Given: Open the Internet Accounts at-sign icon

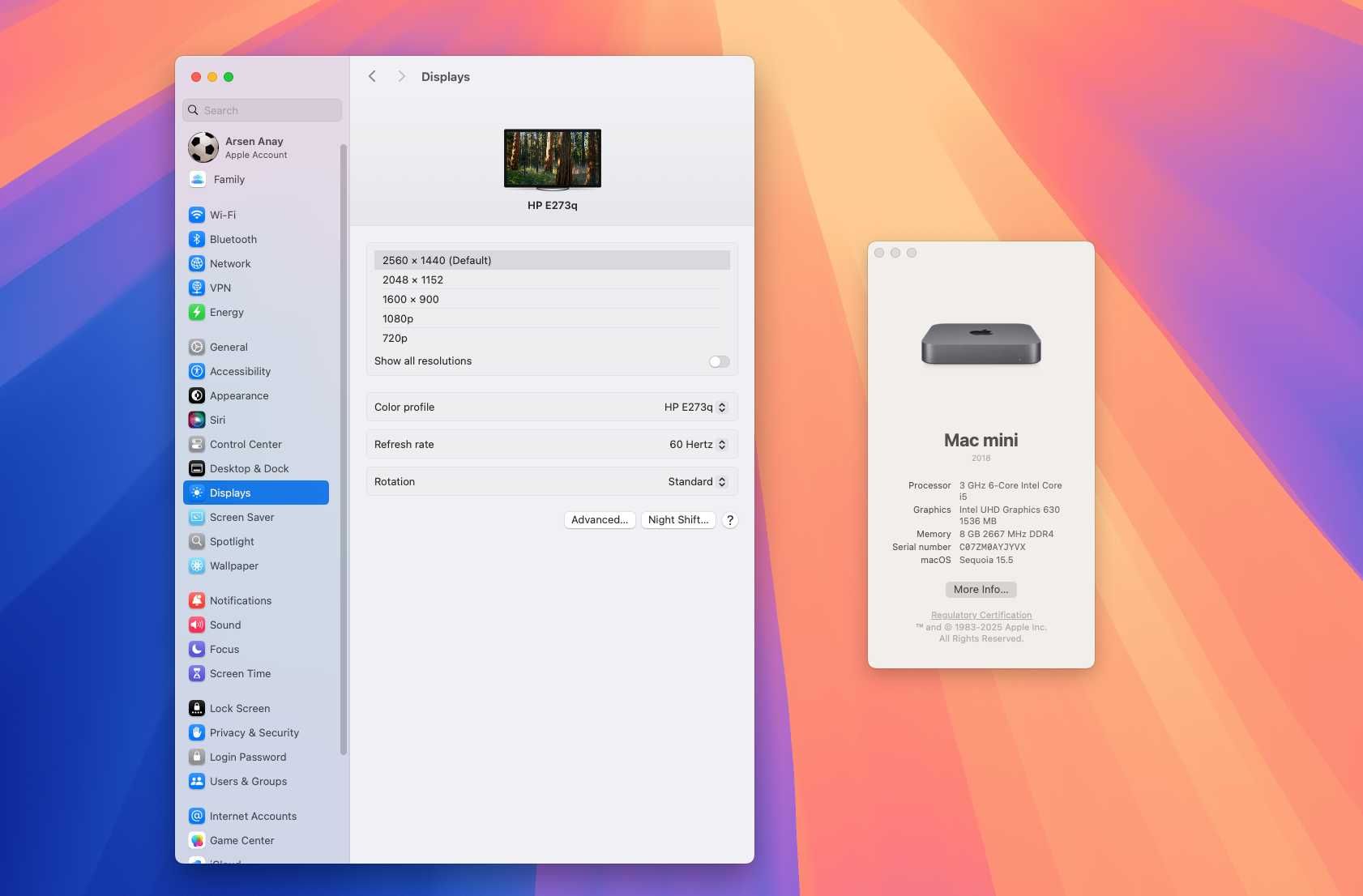Looking at the screenshot, I should (x=197, y=816).
